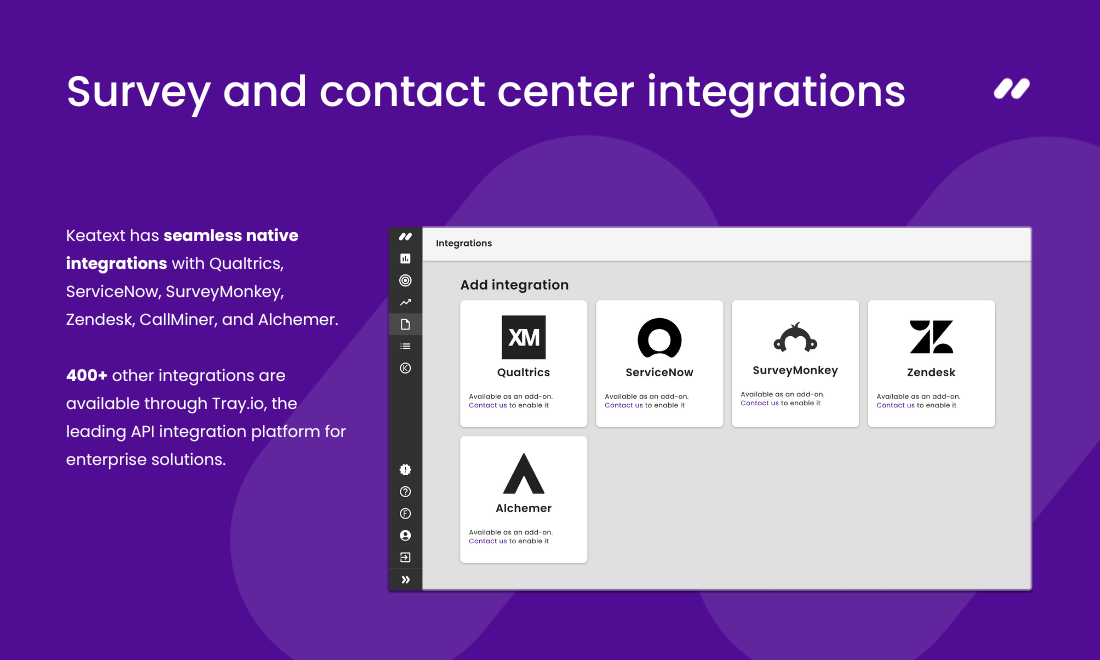Image resolution: width=1100 pixels, height=660 pixels.
Task: Open the target circles sidebar icon
Action: click(405, 281)
